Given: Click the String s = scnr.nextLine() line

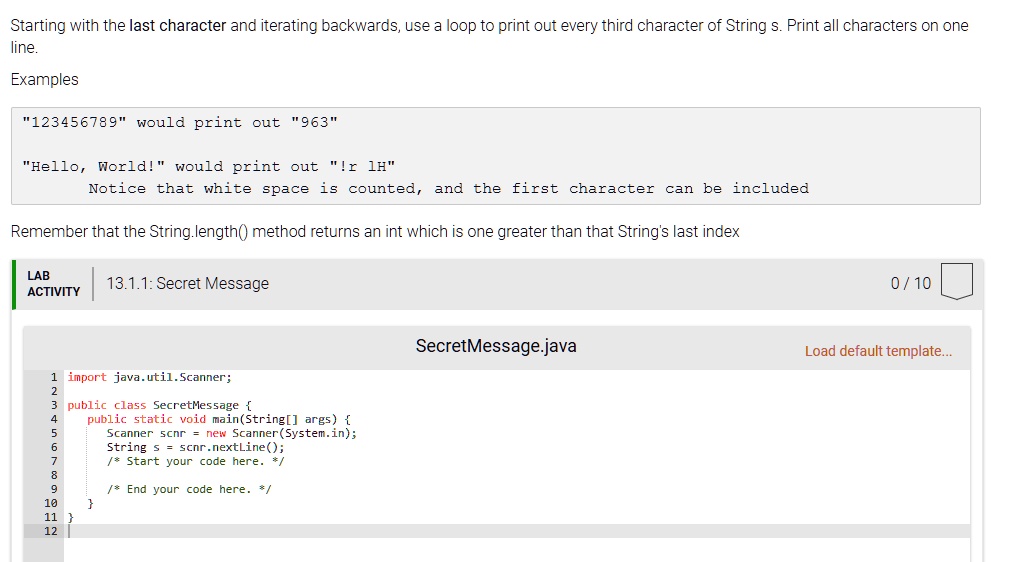Looking at the screenshot, I should [195, 447].
